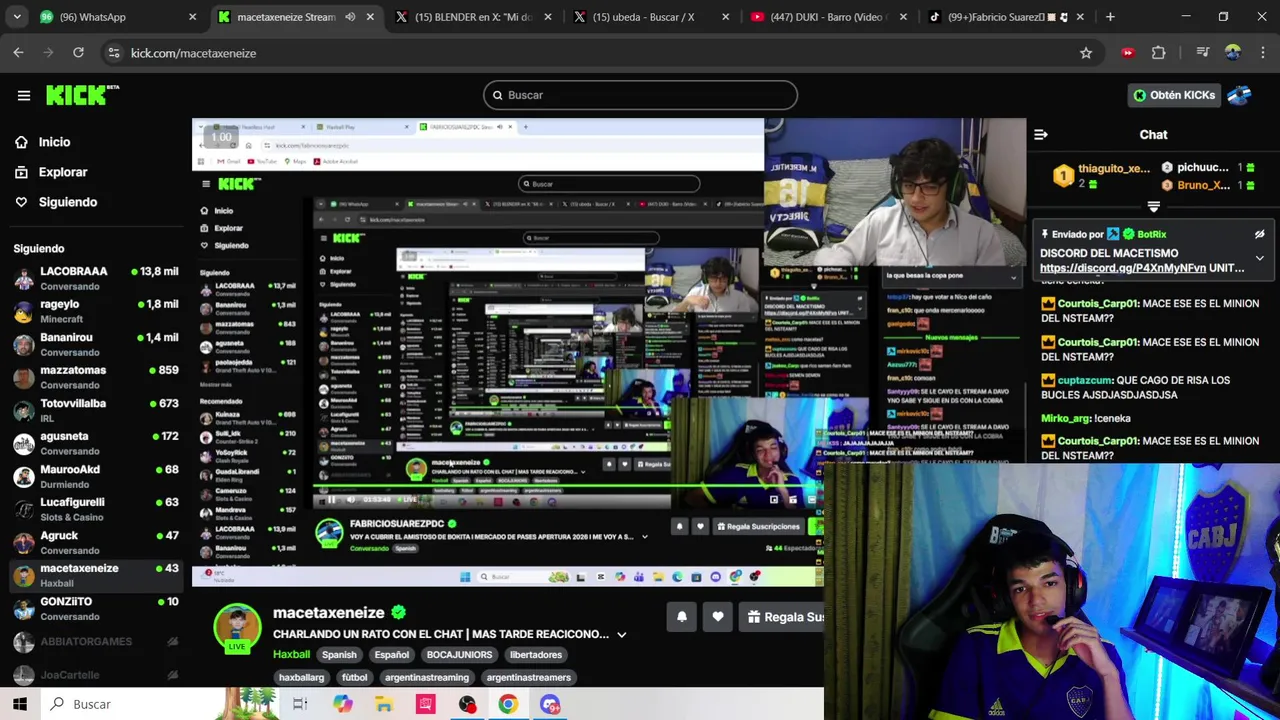This screenshot has width=1280, height=720.
Task: Open the Chrome extensions puzzle icon
Action: coord(1158,53)
